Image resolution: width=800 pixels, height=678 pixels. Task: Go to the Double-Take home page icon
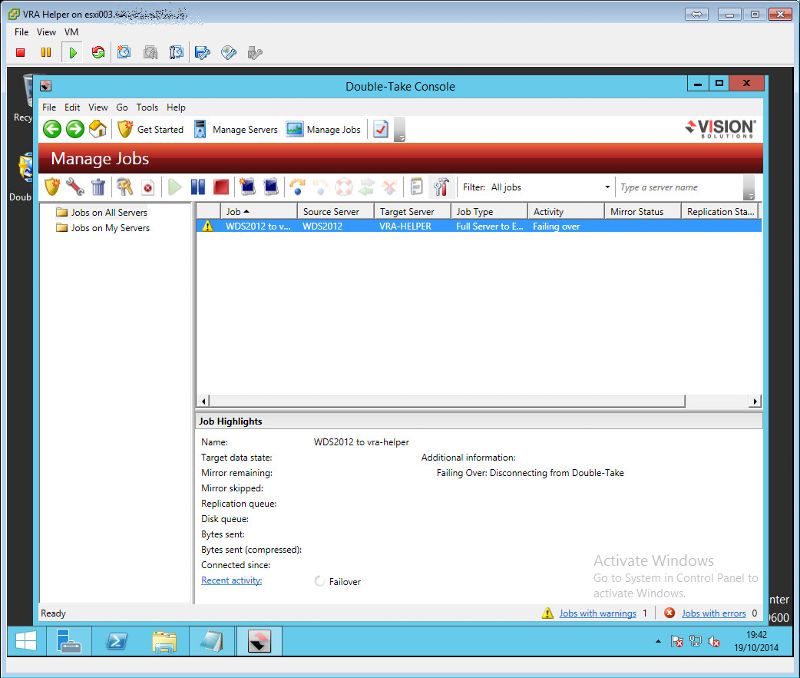click(98, 129)
